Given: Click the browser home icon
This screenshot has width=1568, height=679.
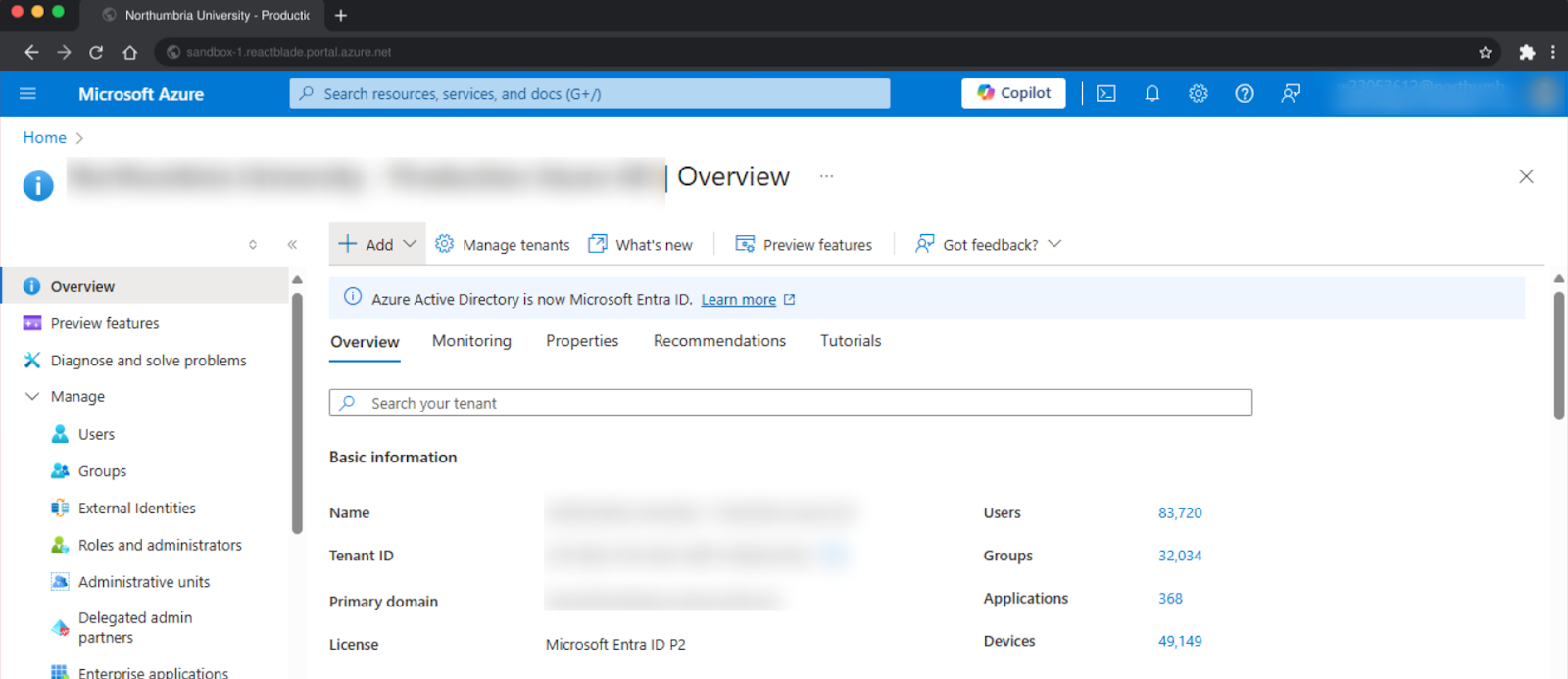Looking at the screenshot, I should [x=129, y=52].
